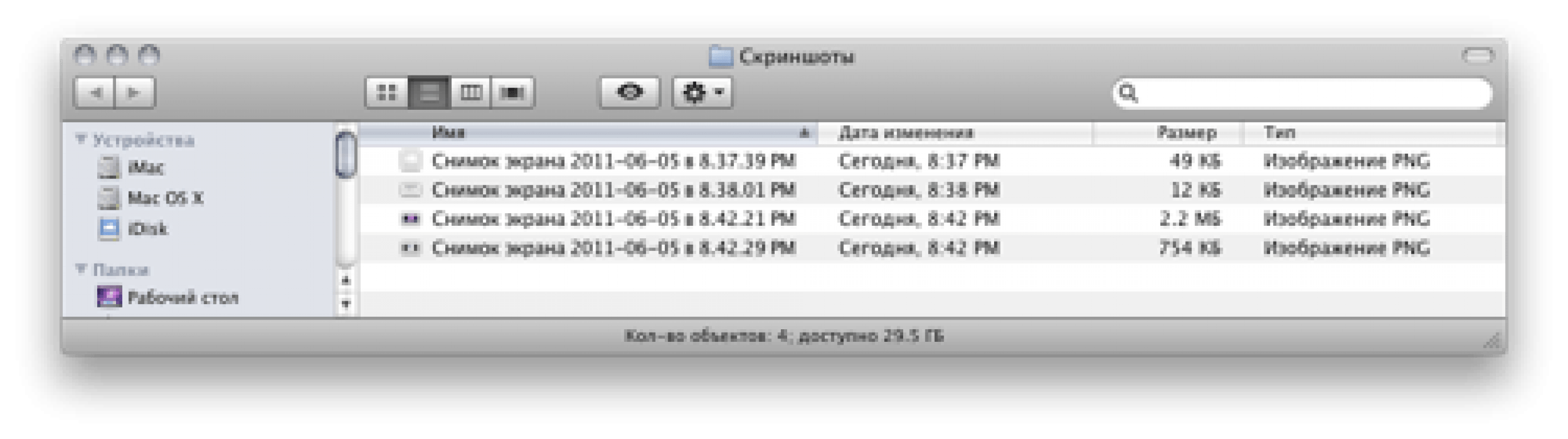Switch to Cover Flow view

[512, 93]
